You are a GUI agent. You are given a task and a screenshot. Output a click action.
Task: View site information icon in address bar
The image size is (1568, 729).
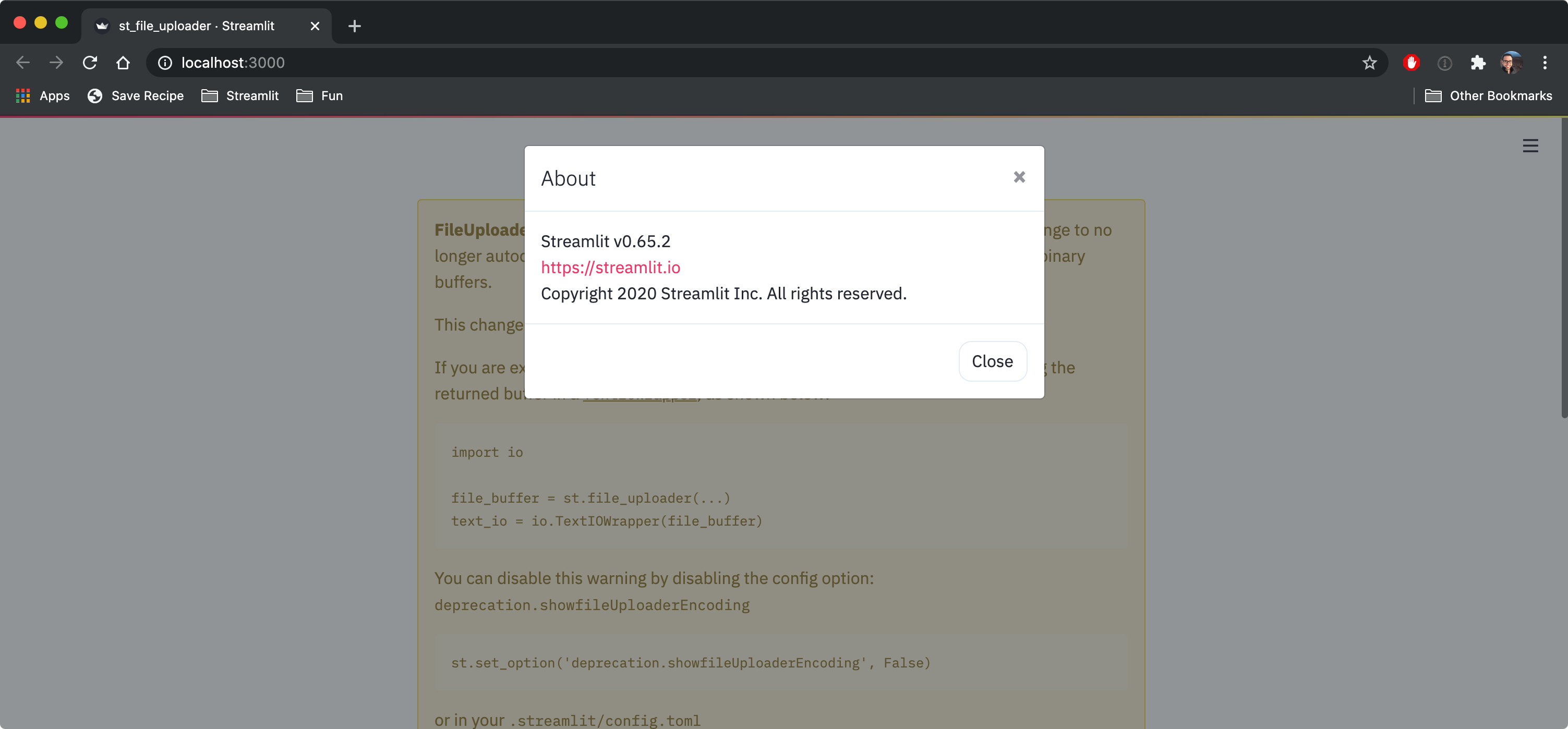pos(165,63)
